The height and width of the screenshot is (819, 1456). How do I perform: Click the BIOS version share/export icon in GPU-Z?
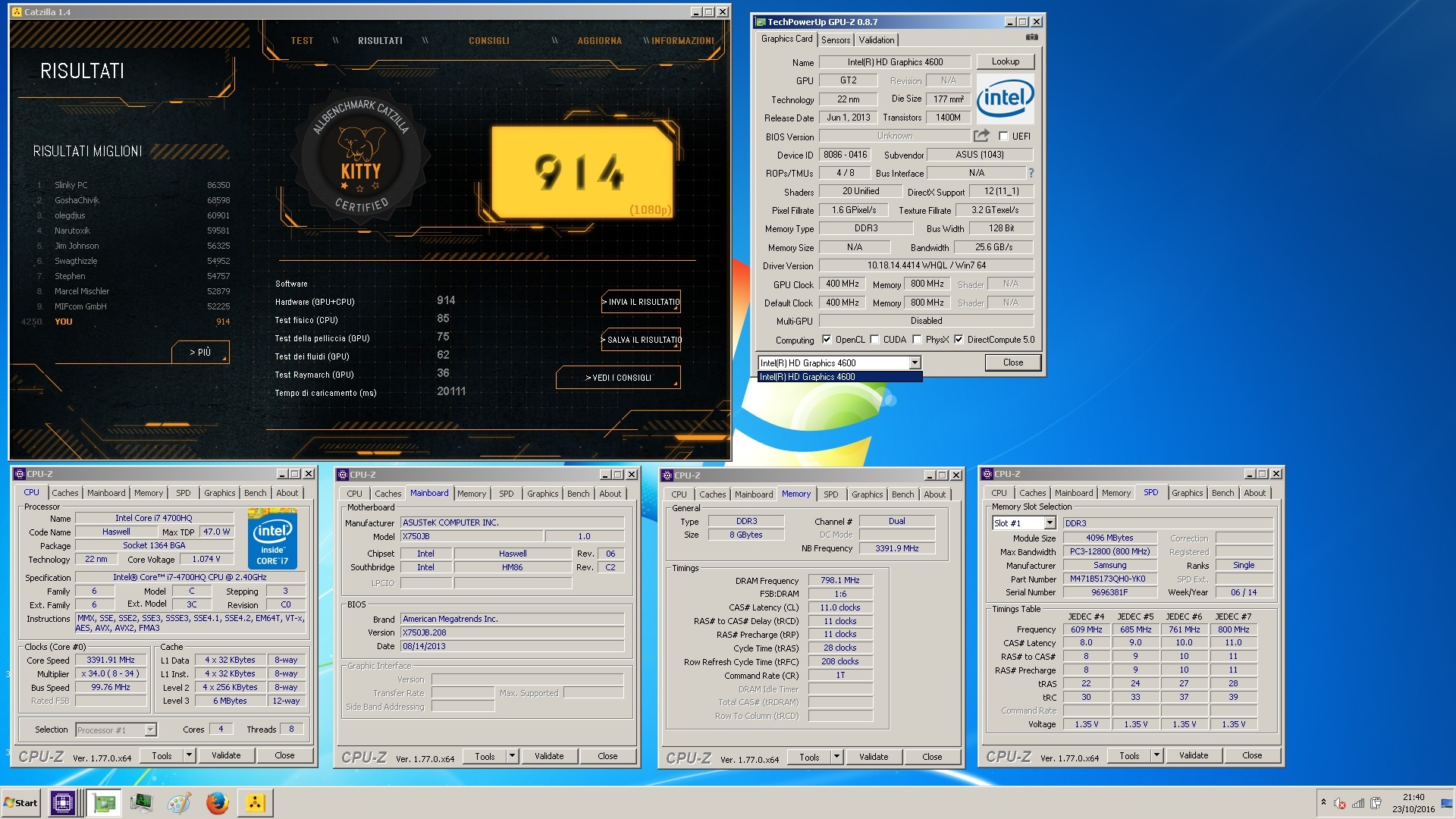click(981, 136)
